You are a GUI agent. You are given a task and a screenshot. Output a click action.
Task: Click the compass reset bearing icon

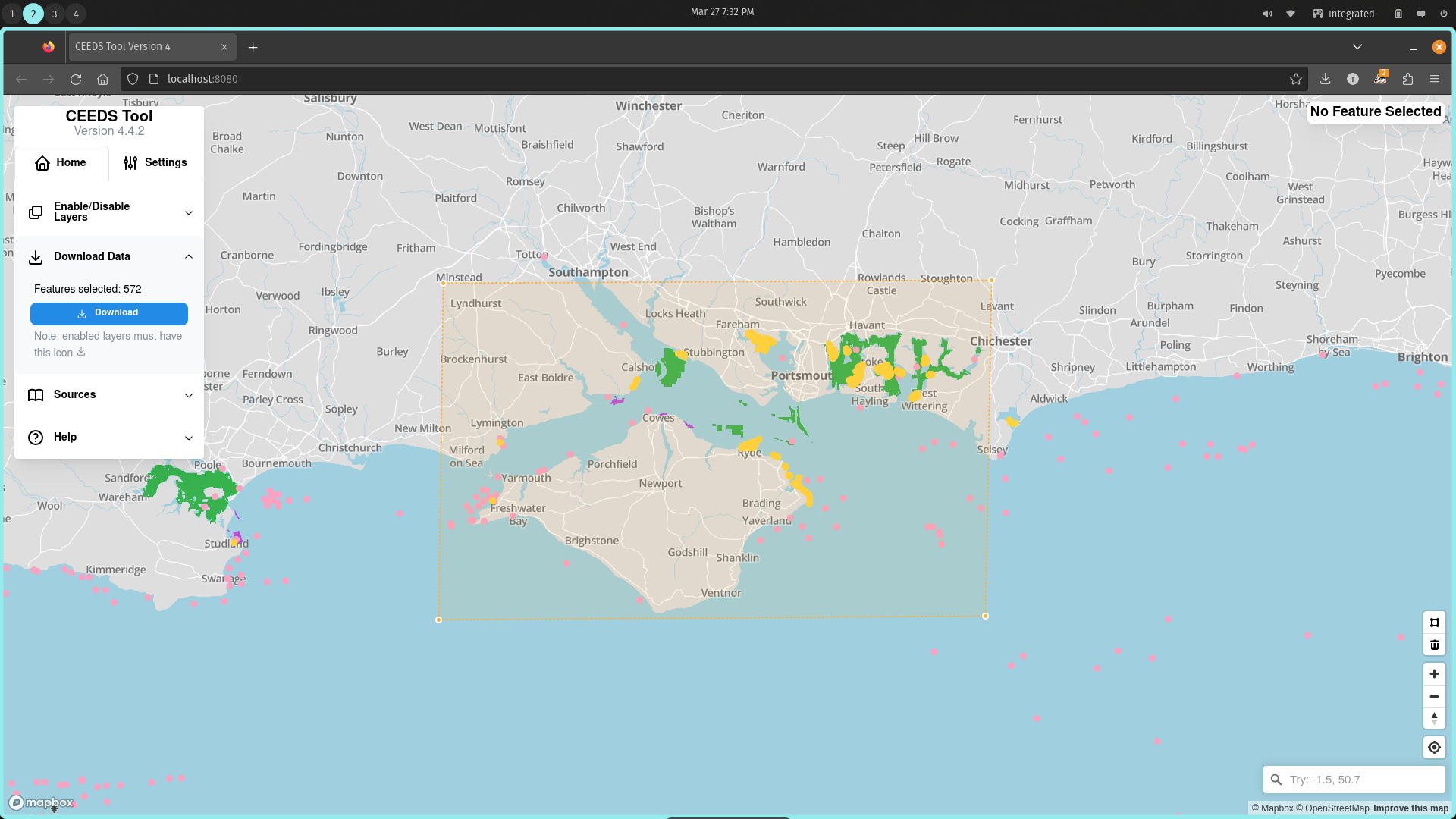(x=1434, y=718)
